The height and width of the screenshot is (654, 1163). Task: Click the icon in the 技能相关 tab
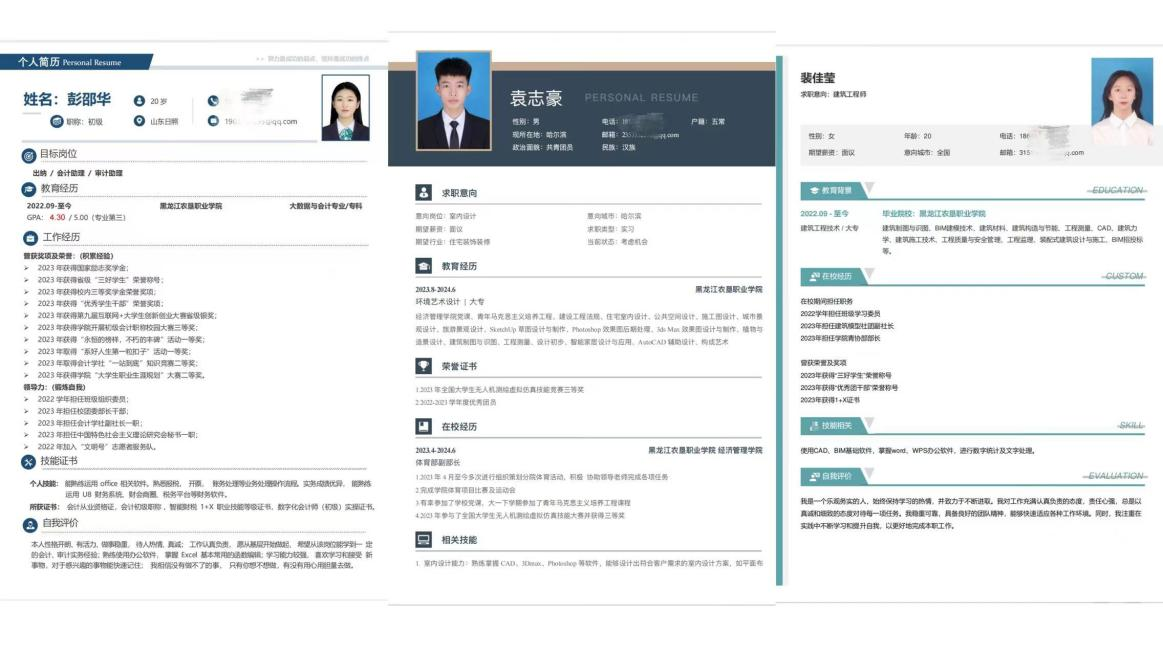(814, 426)
